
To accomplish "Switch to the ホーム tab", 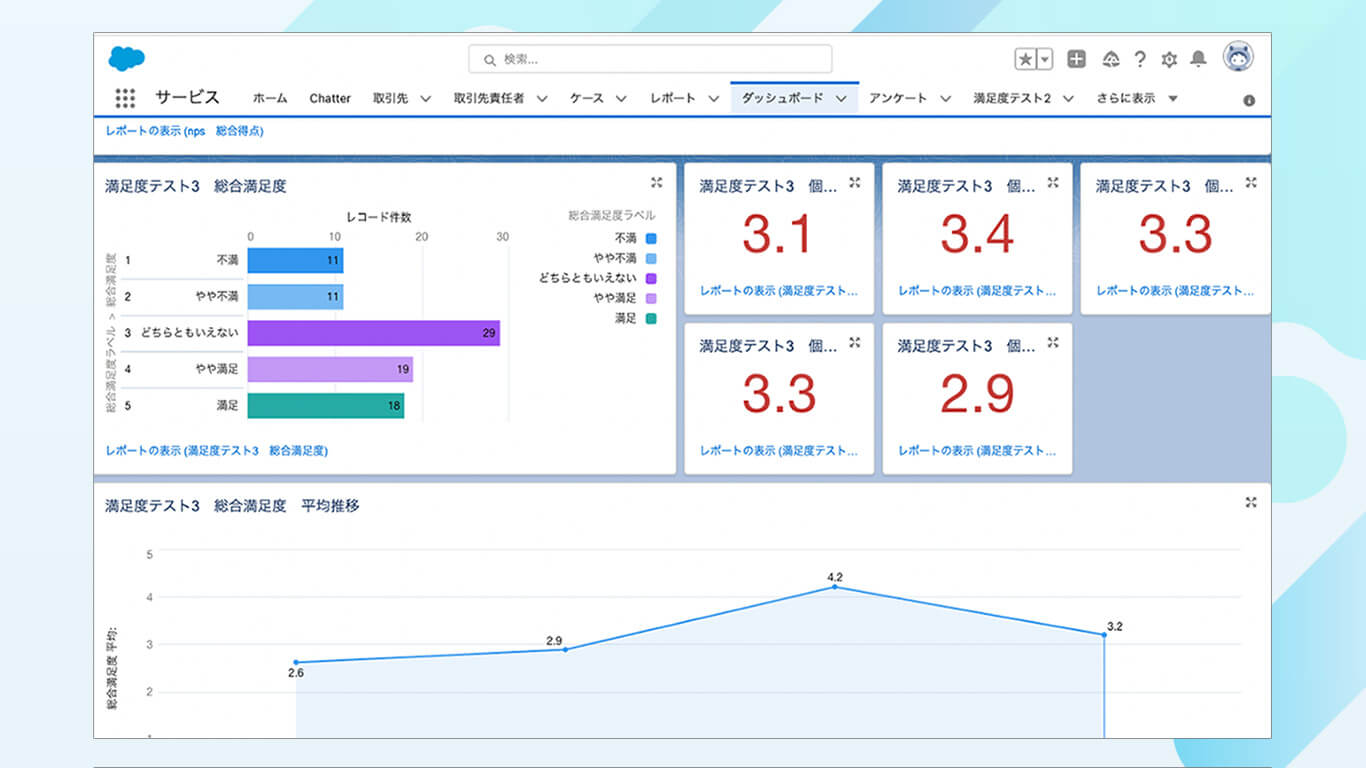I will click(x=270, y=98).
